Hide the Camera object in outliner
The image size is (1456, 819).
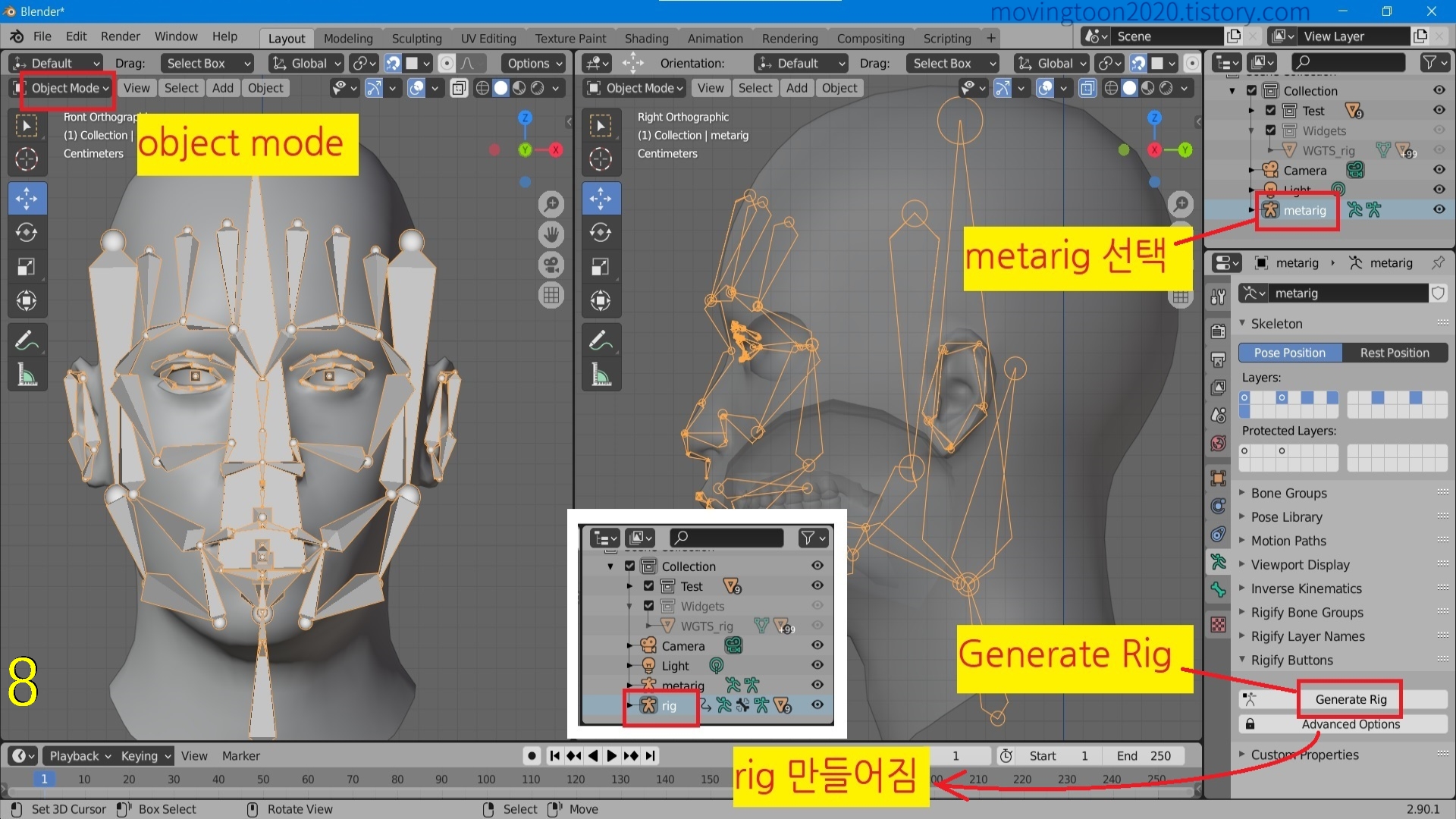pyautogui.click(x=1439, y=170)
